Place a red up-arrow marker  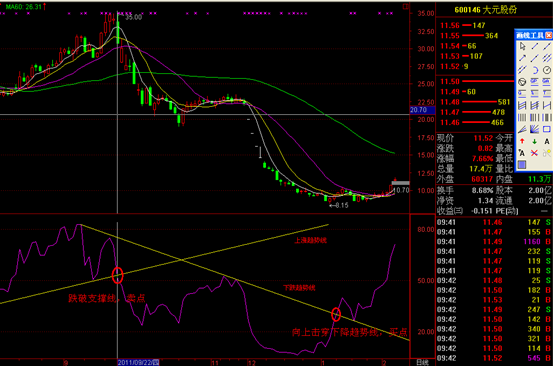tap(522, 141)
